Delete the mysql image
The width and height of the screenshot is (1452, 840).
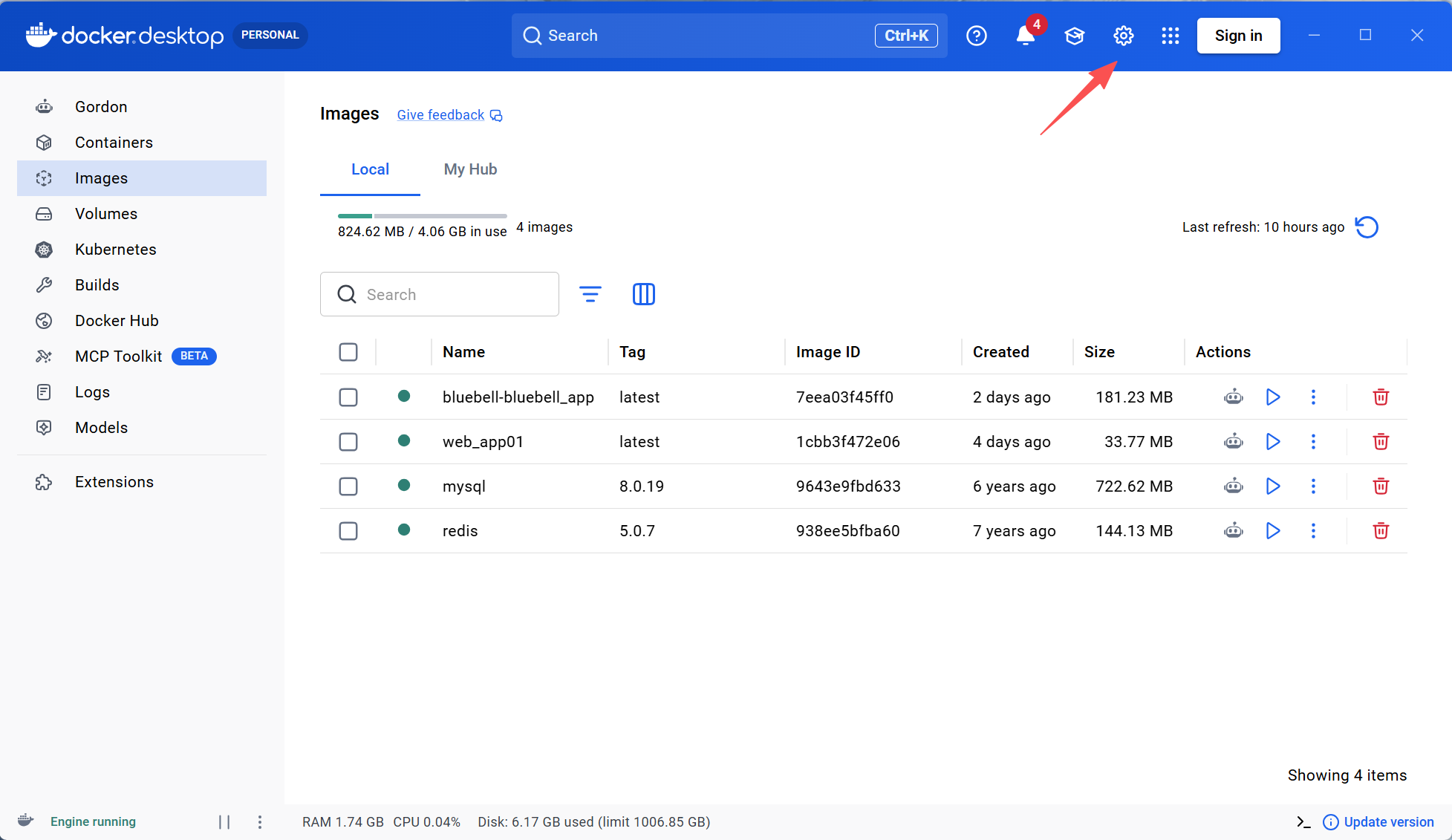tap(1381, 486)
